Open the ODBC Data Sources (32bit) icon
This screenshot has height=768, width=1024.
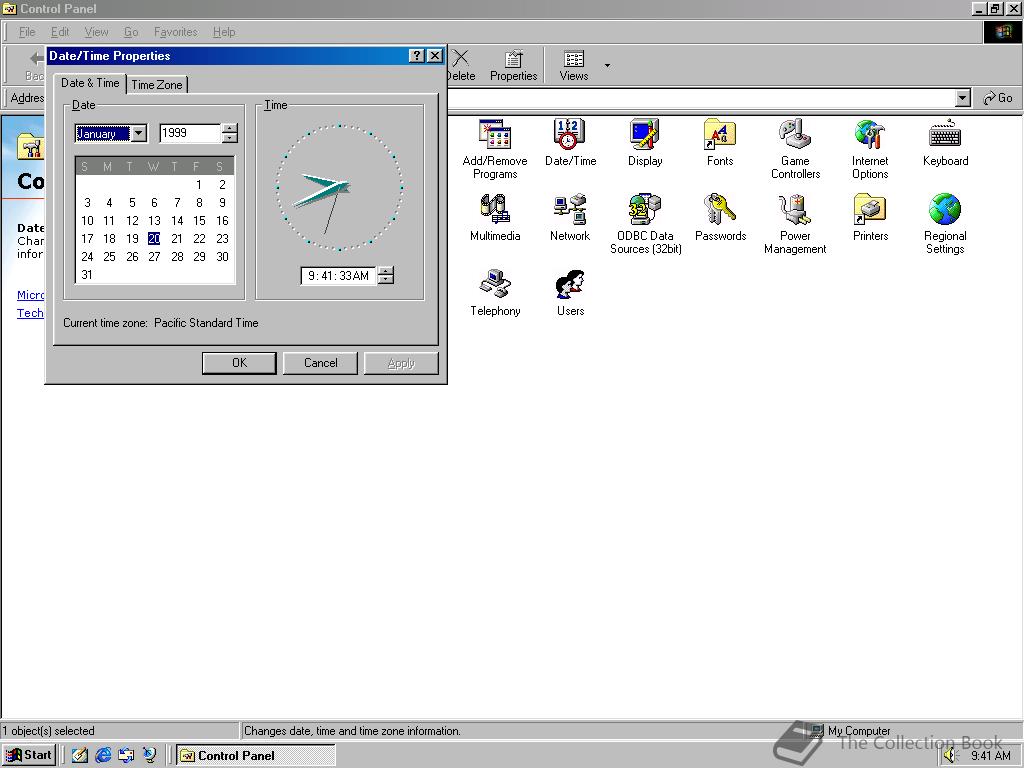pos(645,224)
